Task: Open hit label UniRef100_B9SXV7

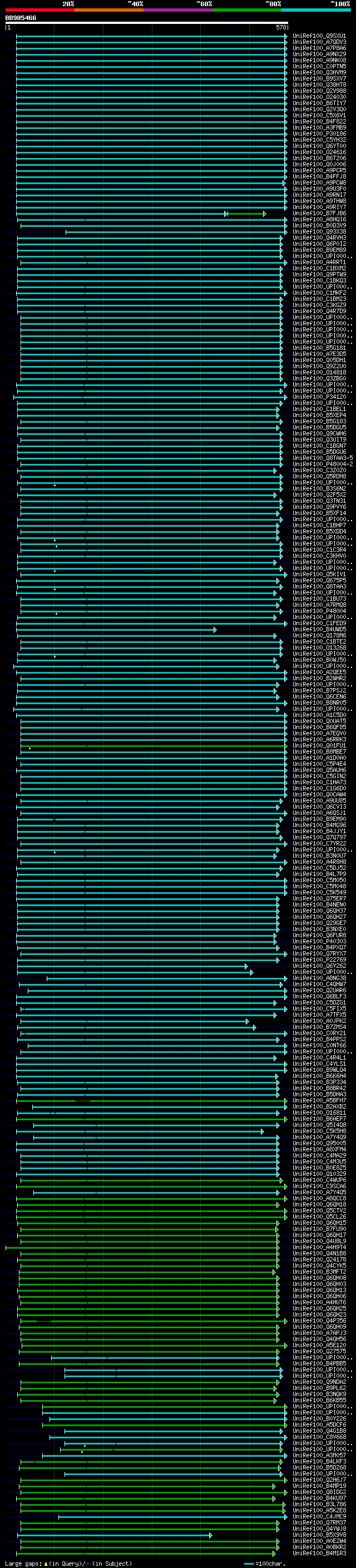Action: (319, 78)
